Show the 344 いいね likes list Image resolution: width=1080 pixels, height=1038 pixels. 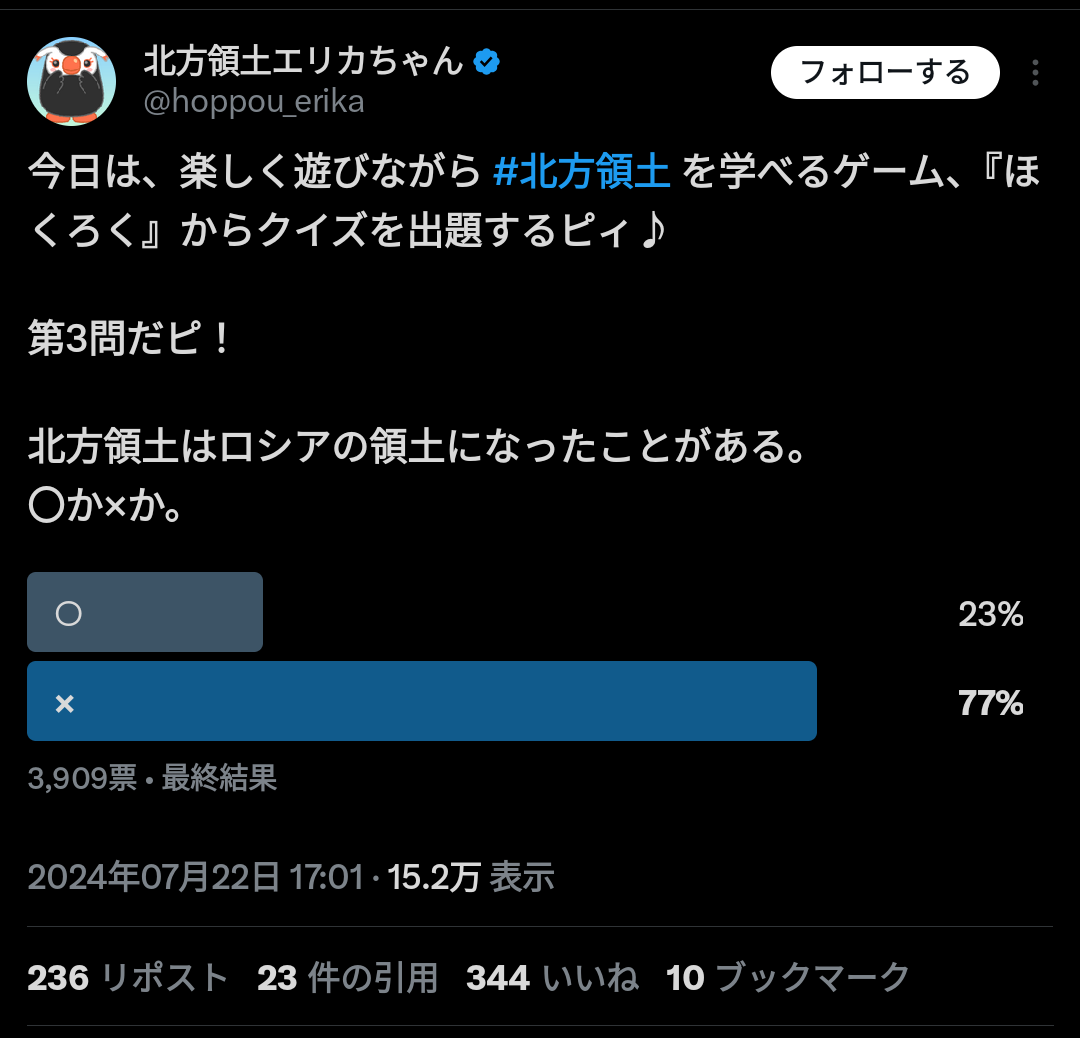coord(552,977)
